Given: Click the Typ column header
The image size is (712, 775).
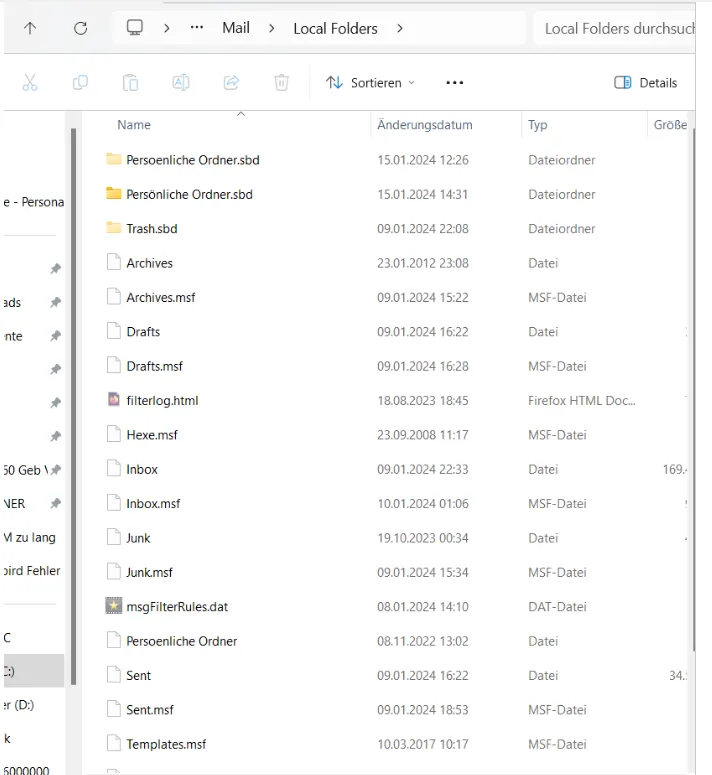Looking at the screenshot, I should [x=537, y=125].
